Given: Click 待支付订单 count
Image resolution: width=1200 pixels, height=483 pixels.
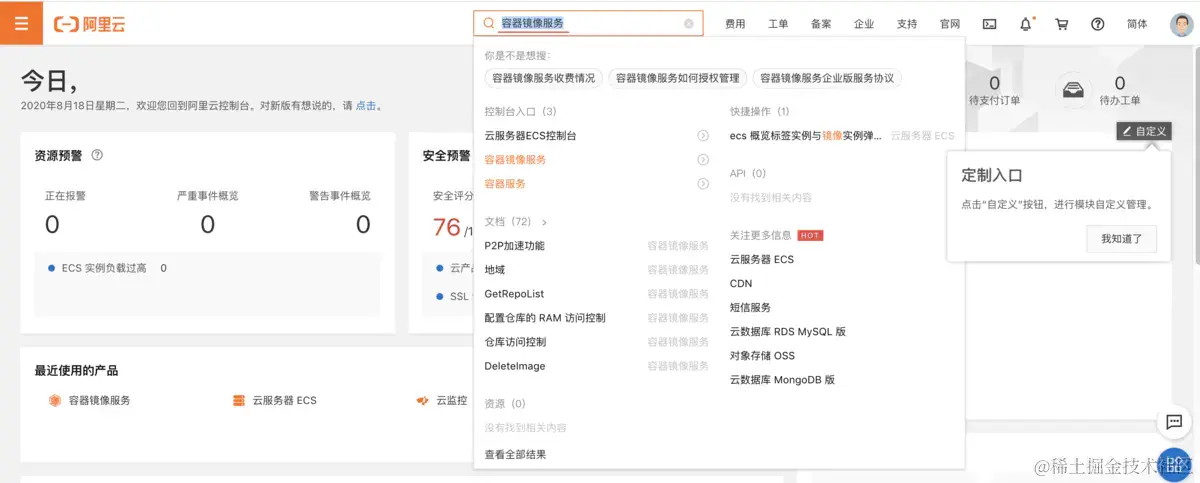Looking at the screenshot, I should point(994,83).
